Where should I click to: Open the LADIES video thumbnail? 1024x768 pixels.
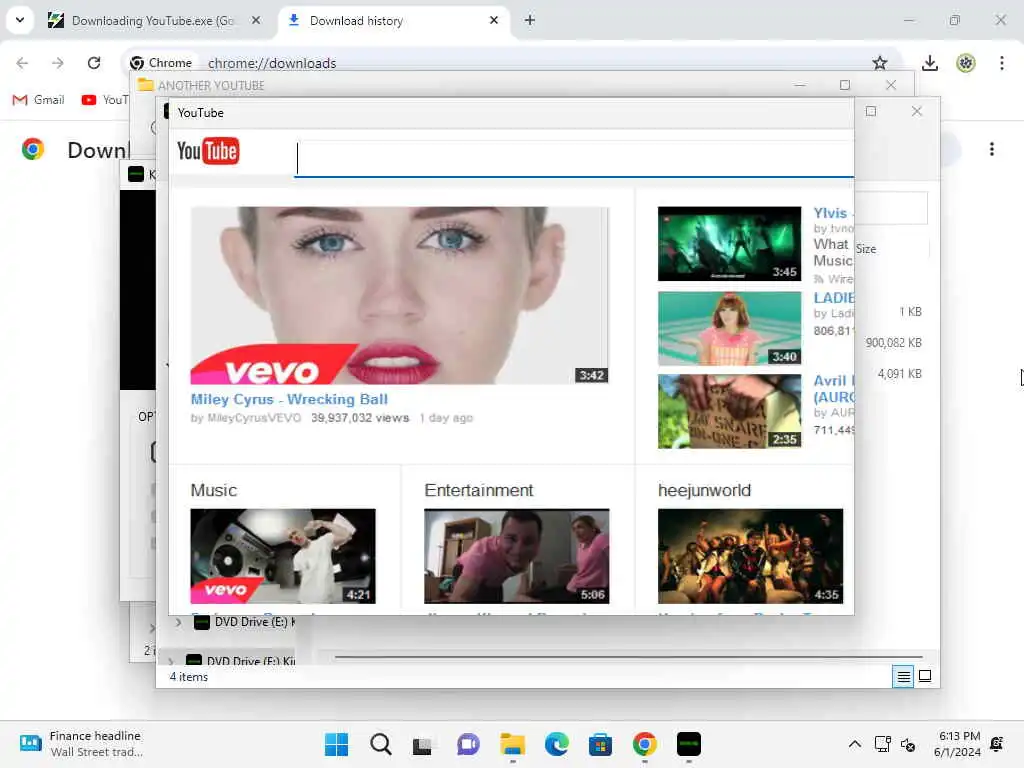[729, 328]
